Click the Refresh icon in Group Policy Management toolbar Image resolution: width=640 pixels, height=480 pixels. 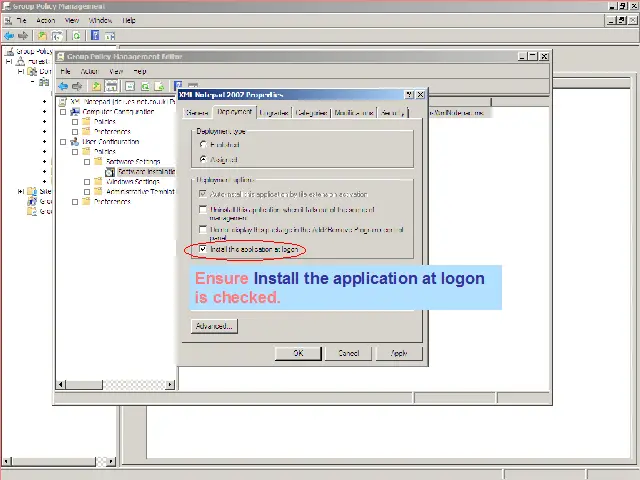pos(76,35)
